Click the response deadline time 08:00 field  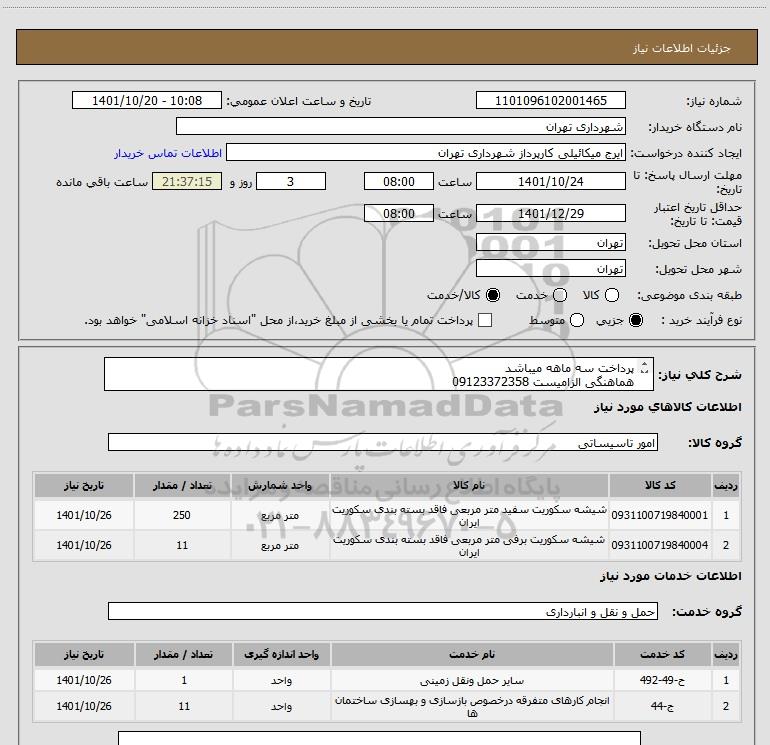399,181
